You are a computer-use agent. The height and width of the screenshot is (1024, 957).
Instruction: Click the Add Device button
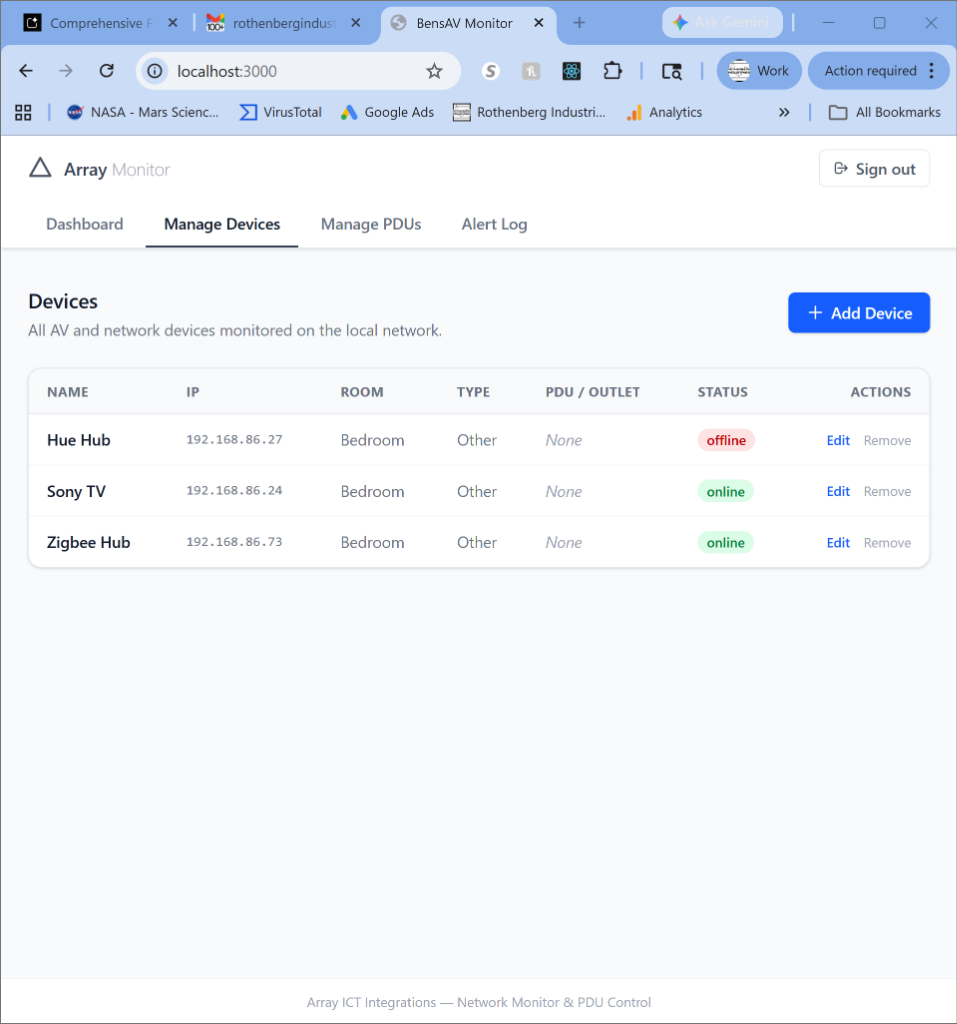[859, 313]
